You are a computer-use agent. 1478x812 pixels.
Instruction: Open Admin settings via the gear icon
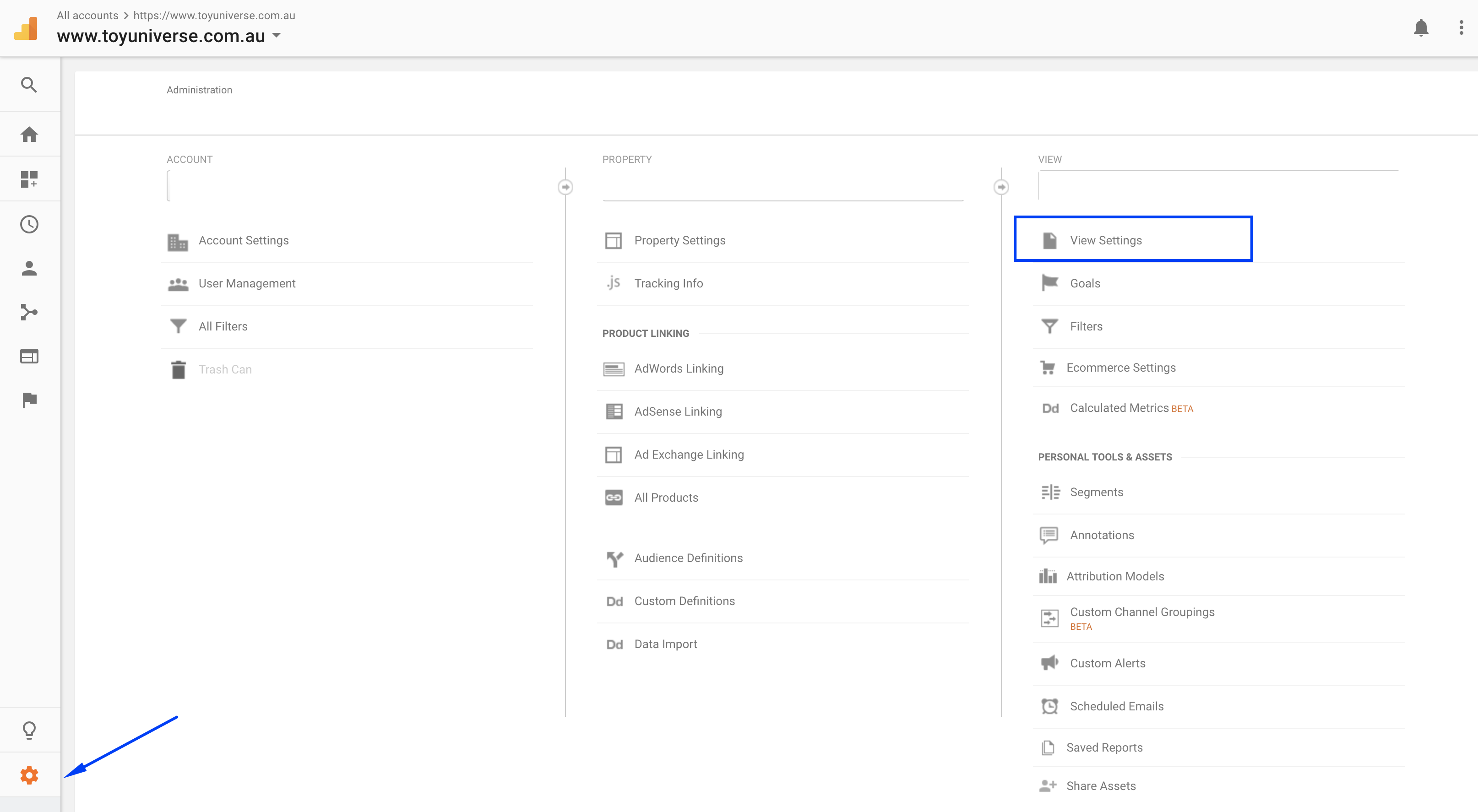(29, 775)
